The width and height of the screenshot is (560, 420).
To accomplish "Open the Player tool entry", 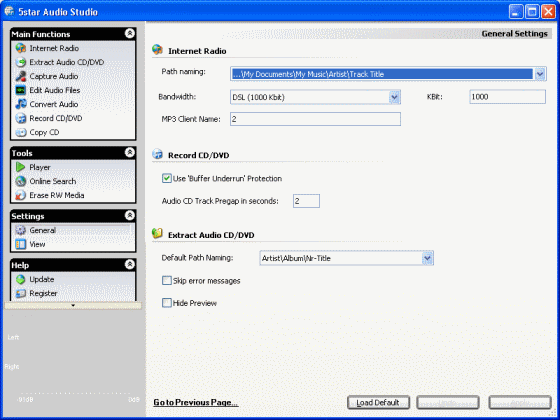I will coord(40,167).
